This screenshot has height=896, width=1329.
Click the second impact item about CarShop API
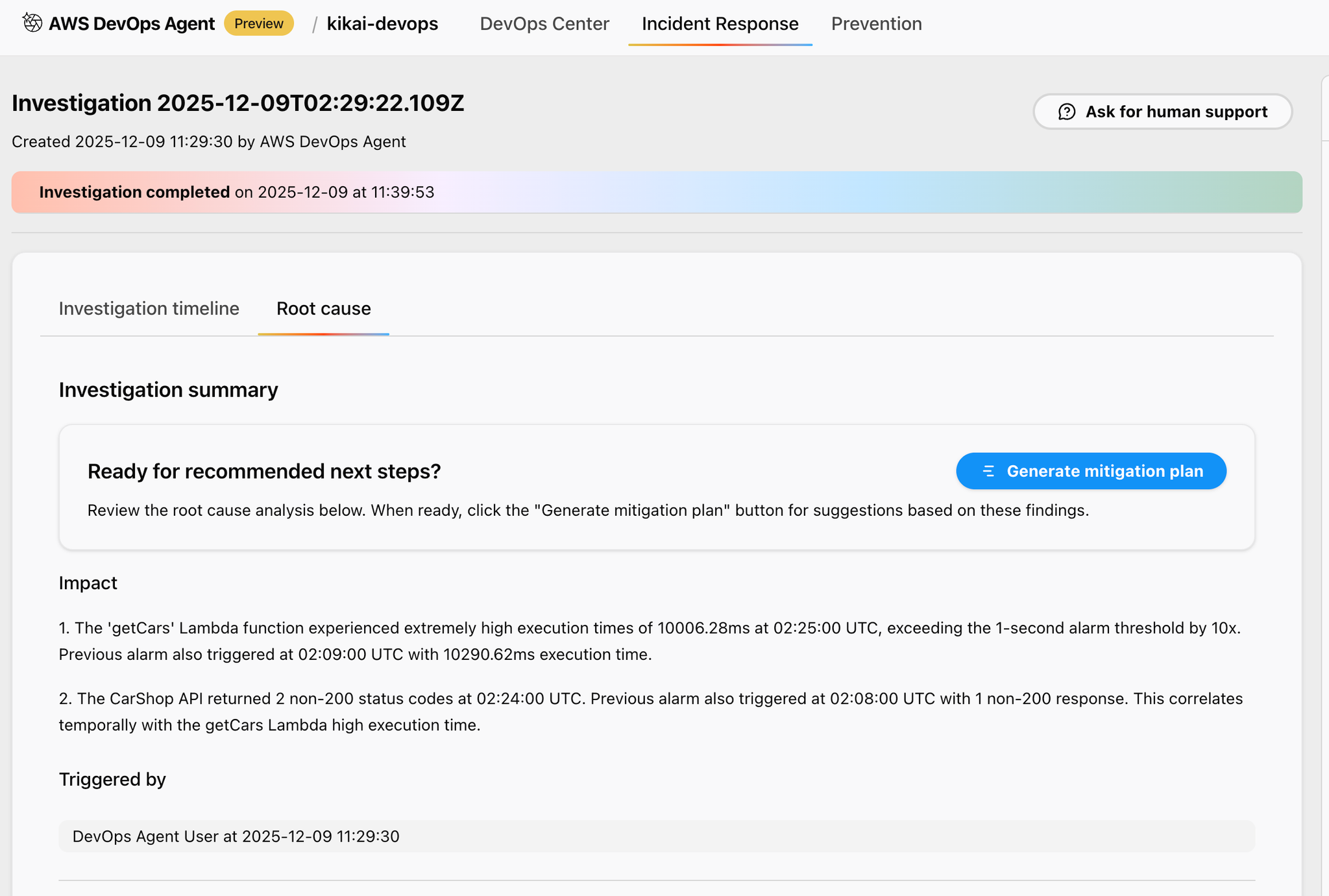coord(649,712)
